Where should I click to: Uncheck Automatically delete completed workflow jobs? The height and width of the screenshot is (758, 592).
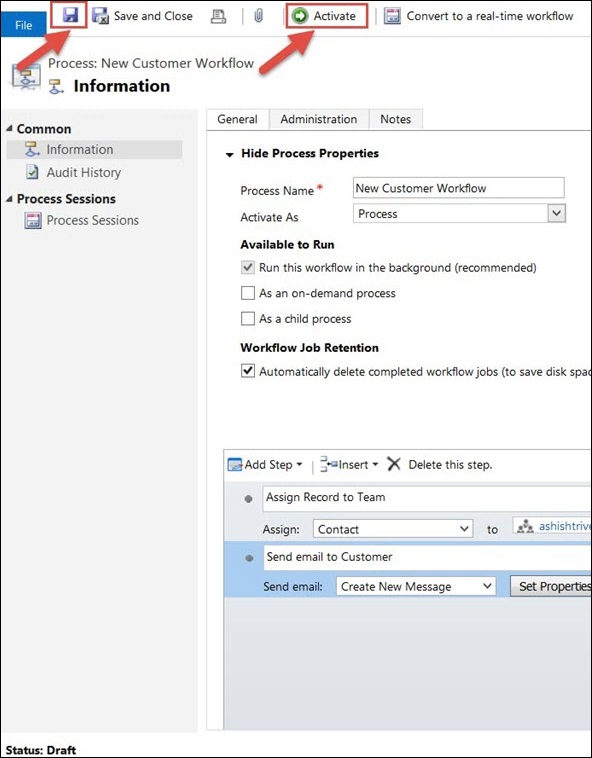tap(248, 371)
